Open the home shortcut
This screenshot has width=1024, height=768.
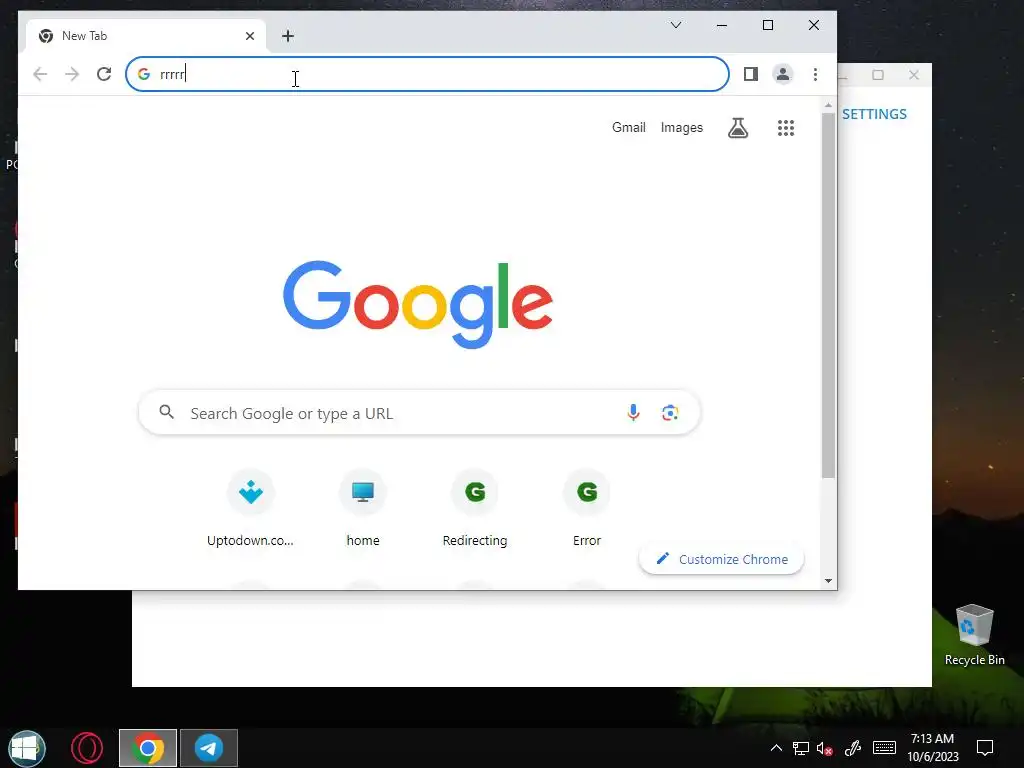tap(362, 509)
